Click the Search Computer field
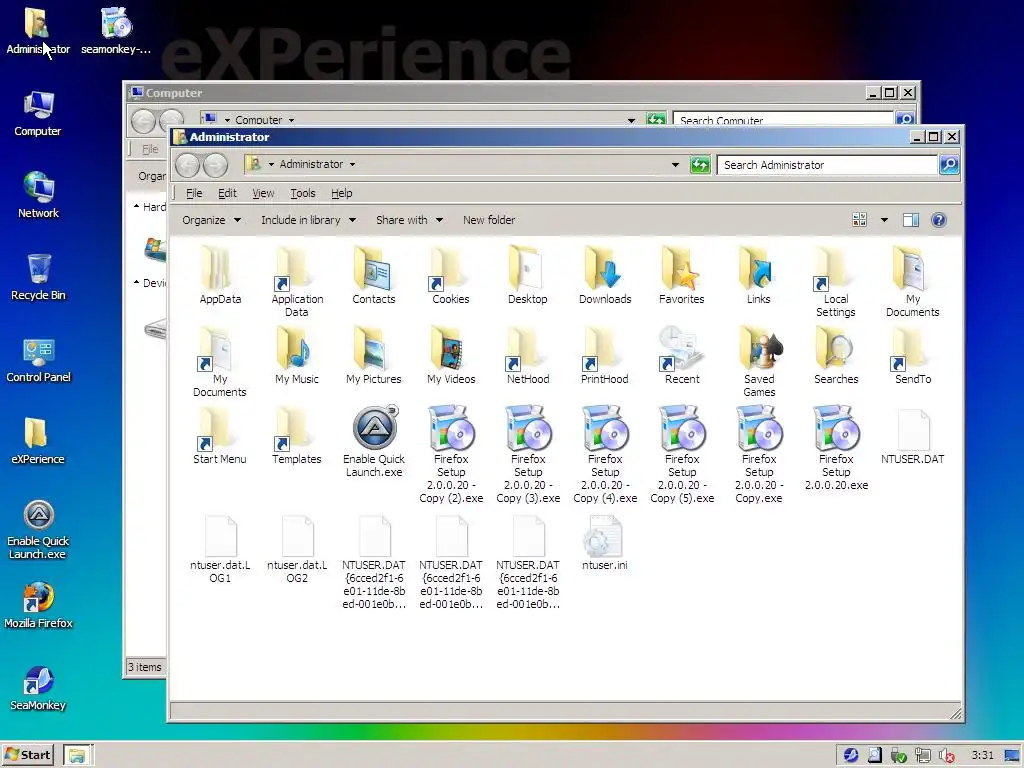 (783, 119)
